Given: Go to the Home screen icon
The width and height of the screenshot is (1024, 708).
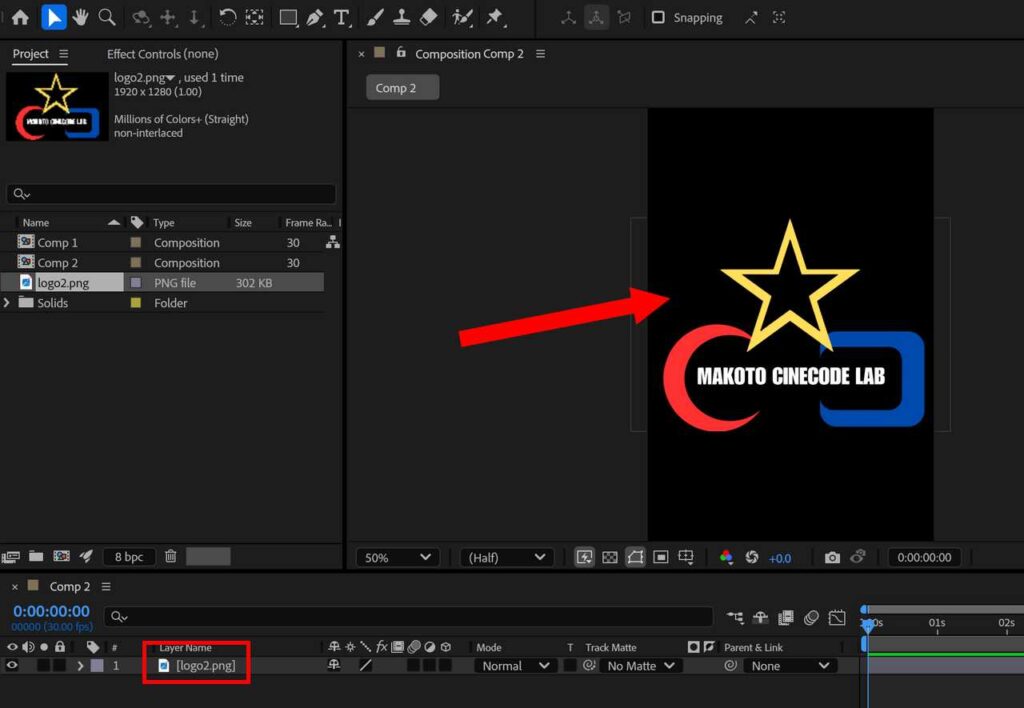Looking at the screenshot, I should pyautogui.click(x=20, y=18).
